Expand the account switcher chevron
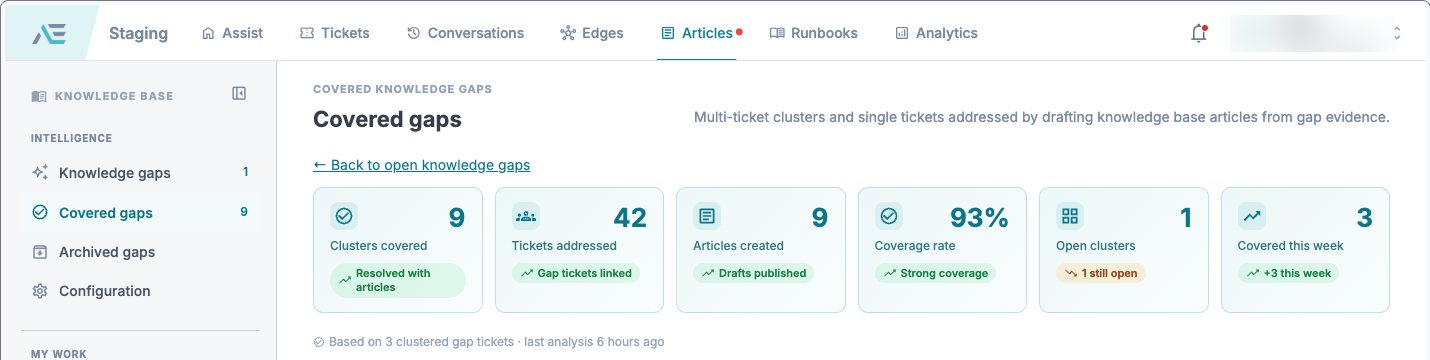Image resolution: width=1430 pixels, height=360 pixels. click(x=1397, y=33)
